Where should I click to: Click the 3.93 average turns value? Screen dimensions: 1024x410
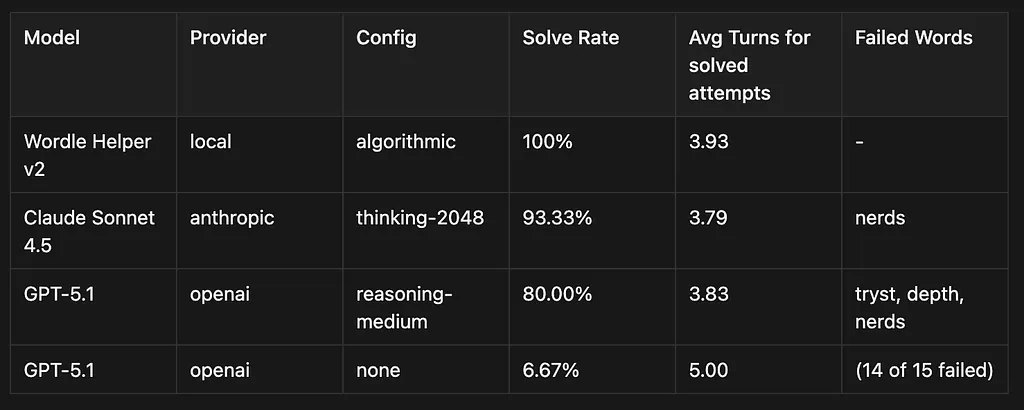coord(709,141)
